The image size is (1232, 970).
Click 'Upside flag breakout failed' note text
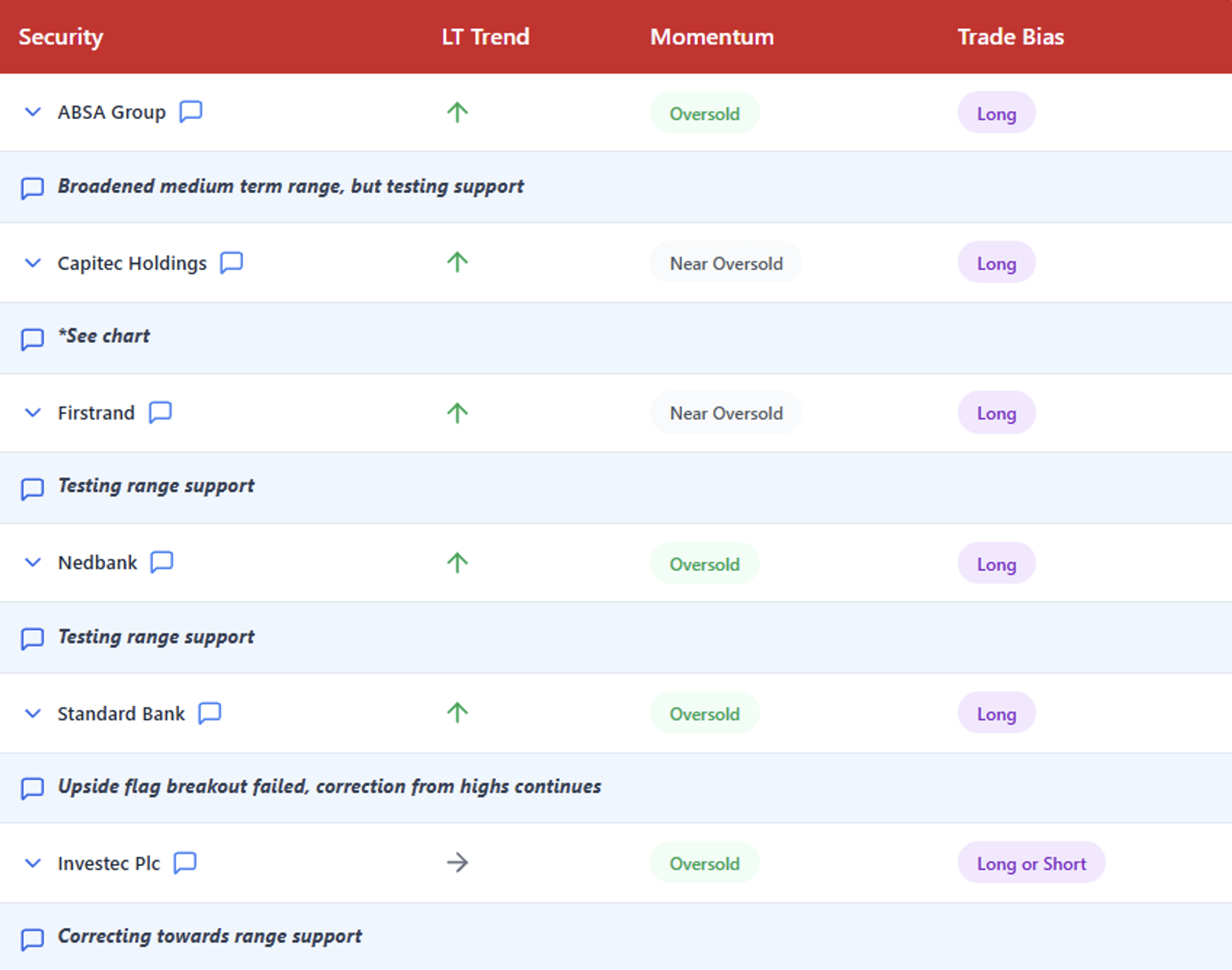329,786
